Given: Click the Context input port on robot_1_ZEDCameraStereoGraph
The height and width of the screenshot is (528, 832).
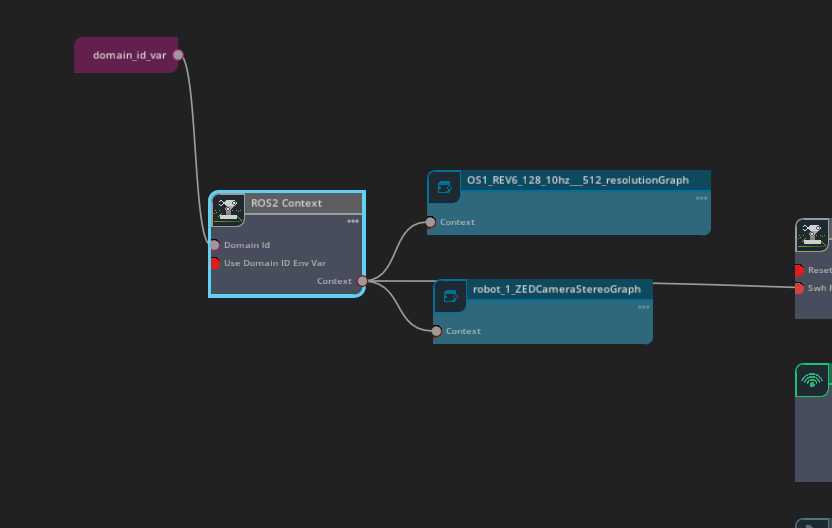Looking at the screenshot, I should (x=436, y=331).
